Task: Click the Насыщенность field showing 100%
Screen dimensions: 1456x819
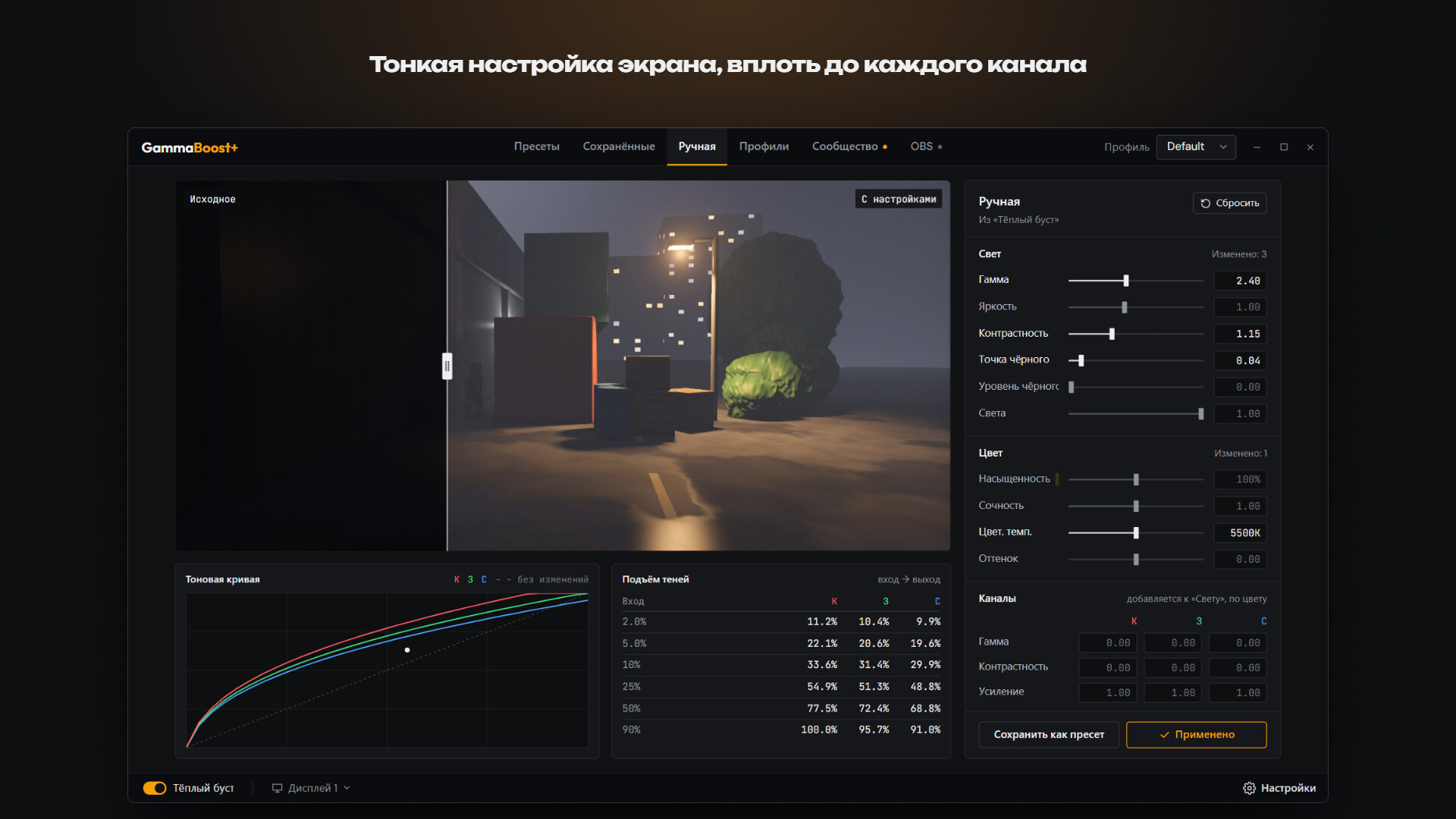Action: point(1240,479)
